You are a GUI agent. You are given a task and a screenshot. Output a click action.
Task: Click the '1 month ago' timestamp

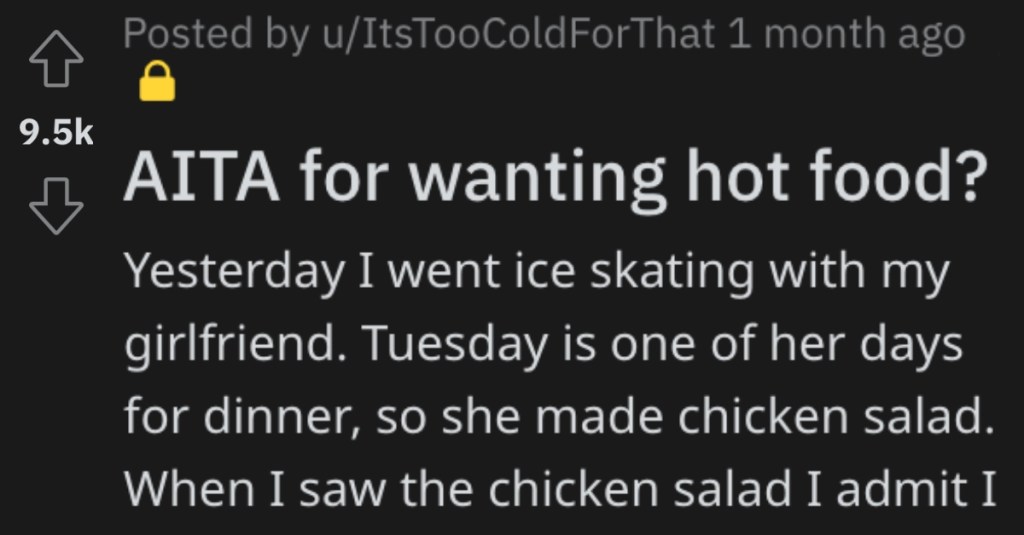(846, 33)
